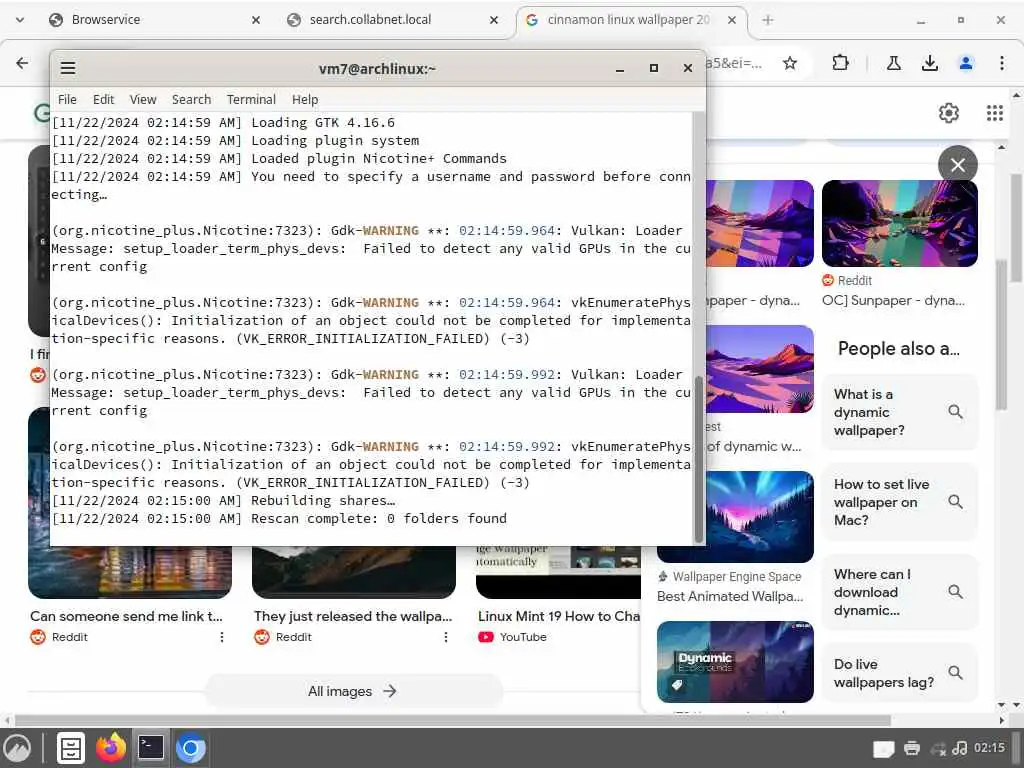
Task: Open the Wallpaper Engine Space aurora thumbnail
Action: (x=735, y=517)
